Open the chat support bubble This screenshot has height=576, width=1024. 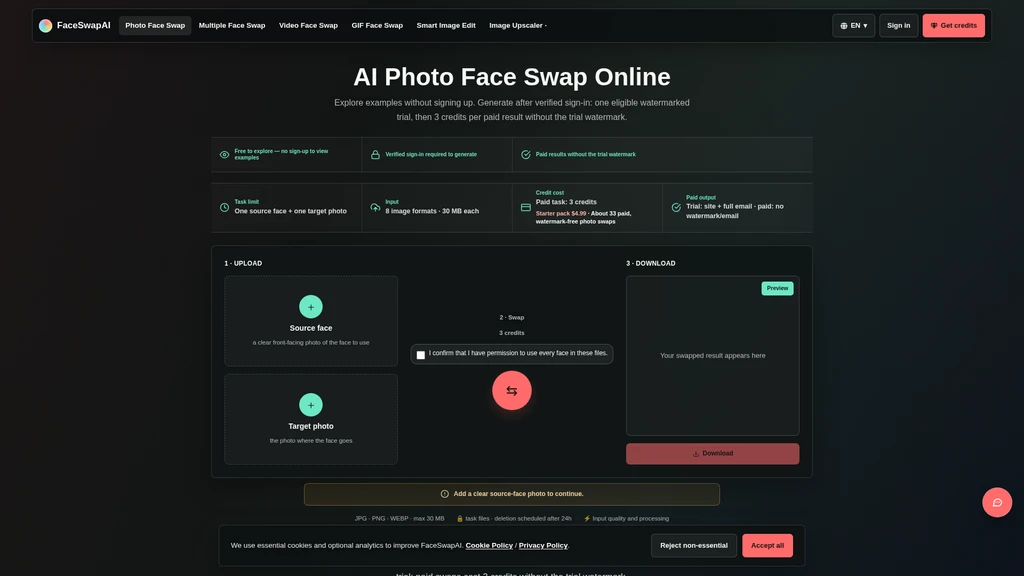tap(997, 502)
